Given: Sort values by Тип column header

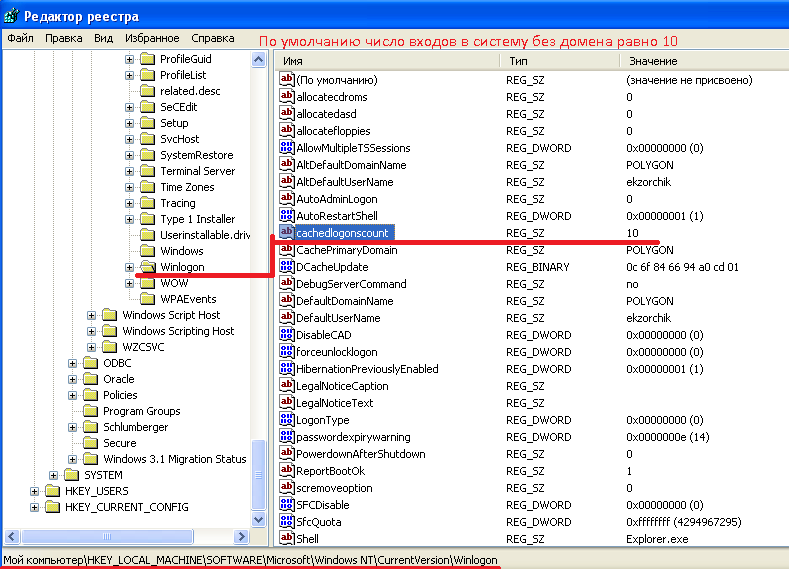Looking at the screenshot, I should (x=560, y=61).
